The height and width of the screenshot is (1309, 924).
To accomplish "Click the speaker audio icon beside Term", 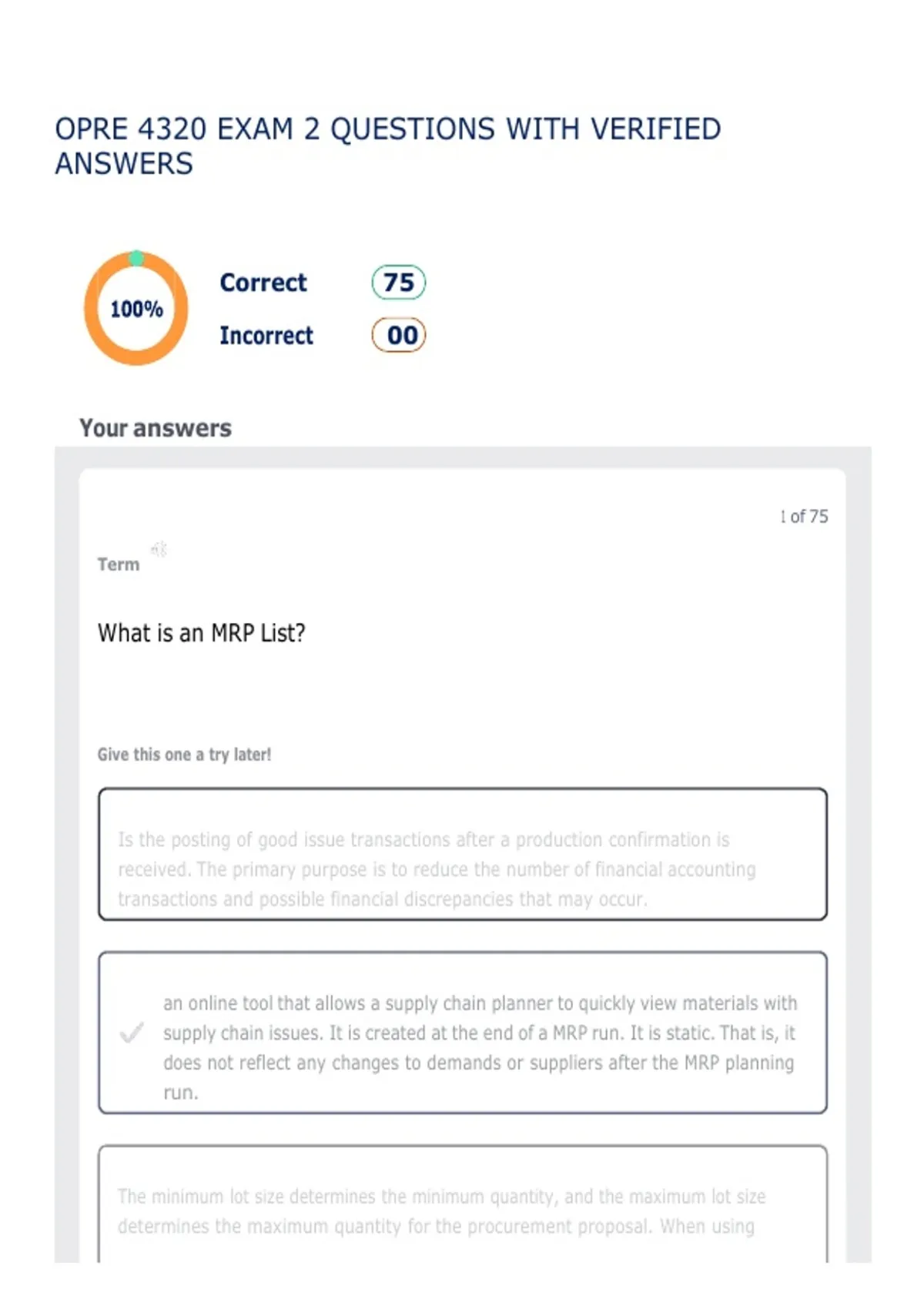I will (159, 549).
